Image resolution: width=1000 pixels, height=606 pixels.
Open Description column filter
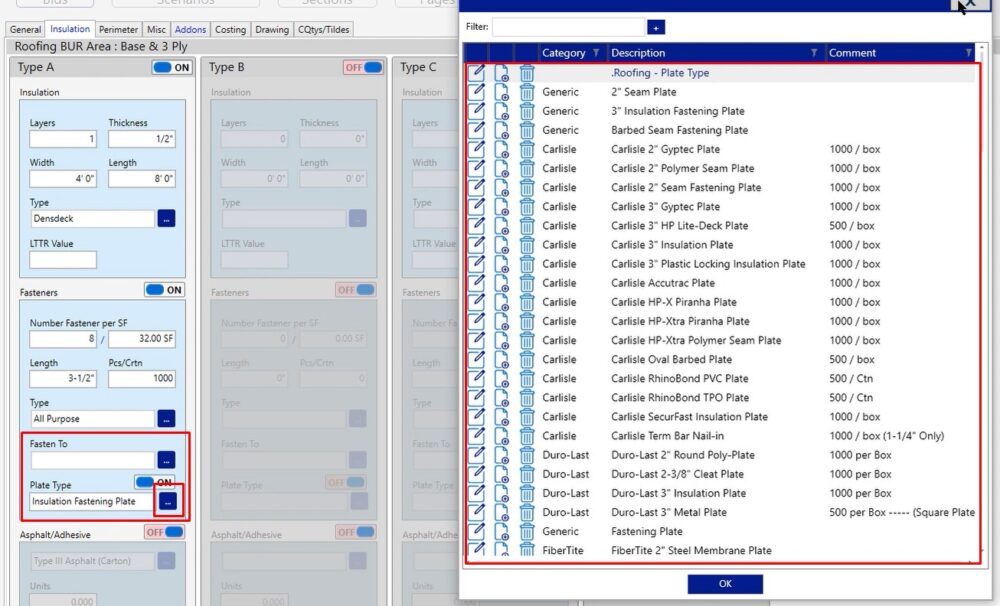click(814, 53)
